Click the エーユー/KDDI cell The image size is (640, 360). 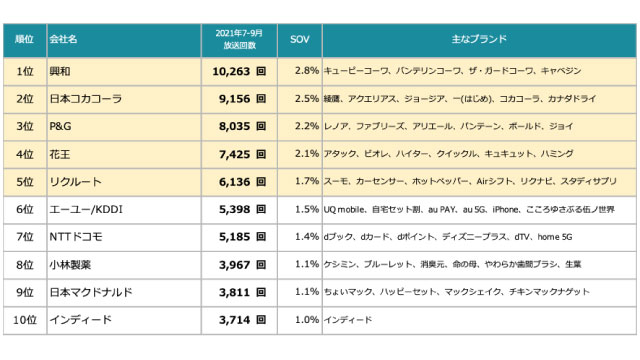124,210
